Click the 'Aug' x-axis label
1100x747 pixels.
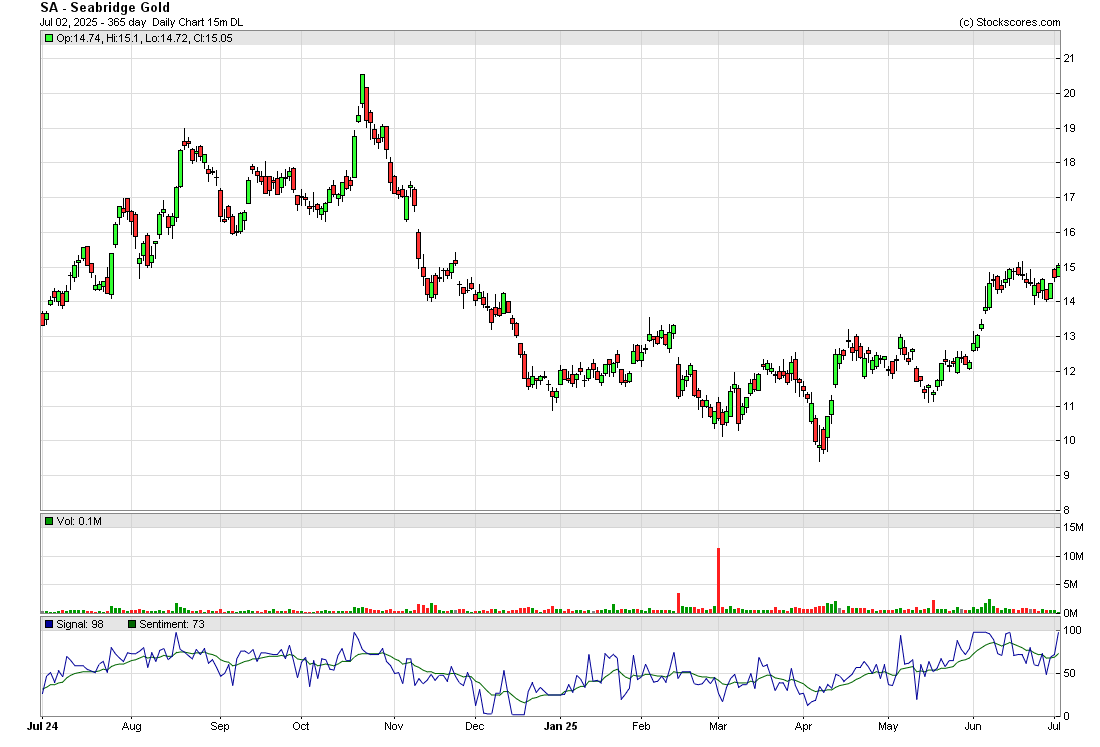tap(131, 726)
